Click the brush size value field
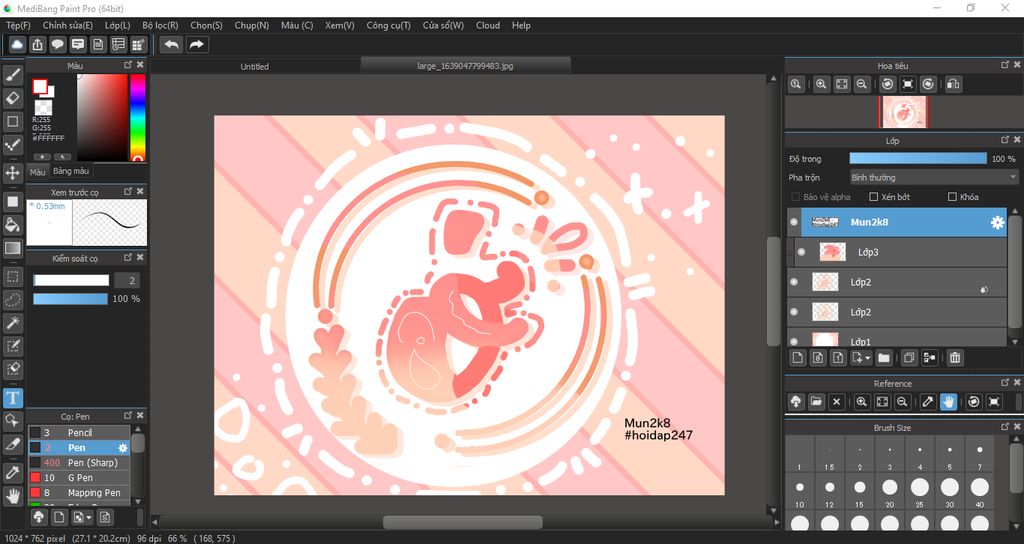Screen dimensions: 1024x544 coord(127,280)
